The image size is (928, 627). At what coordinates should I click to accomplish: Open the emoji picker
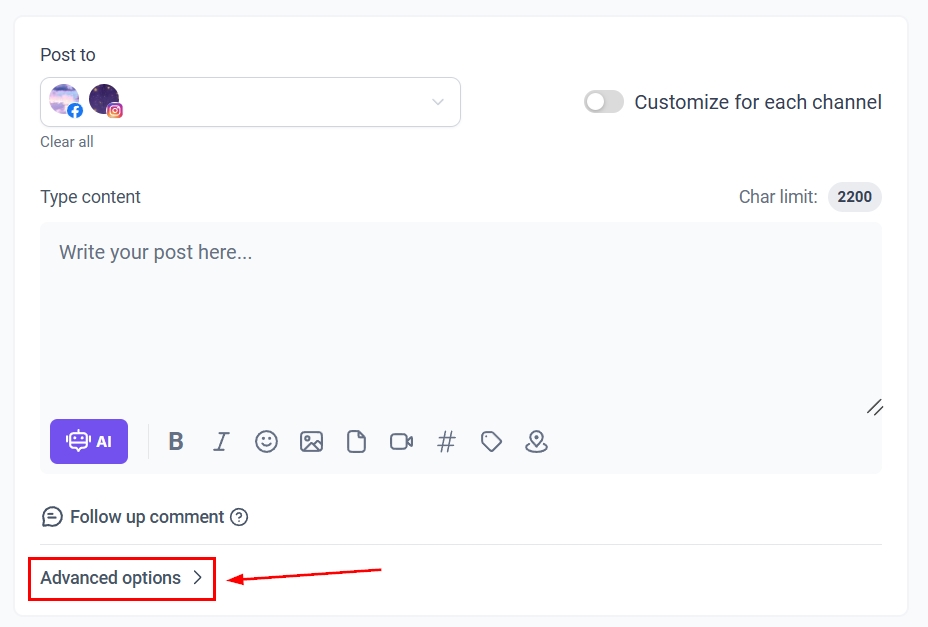point(266,441)
